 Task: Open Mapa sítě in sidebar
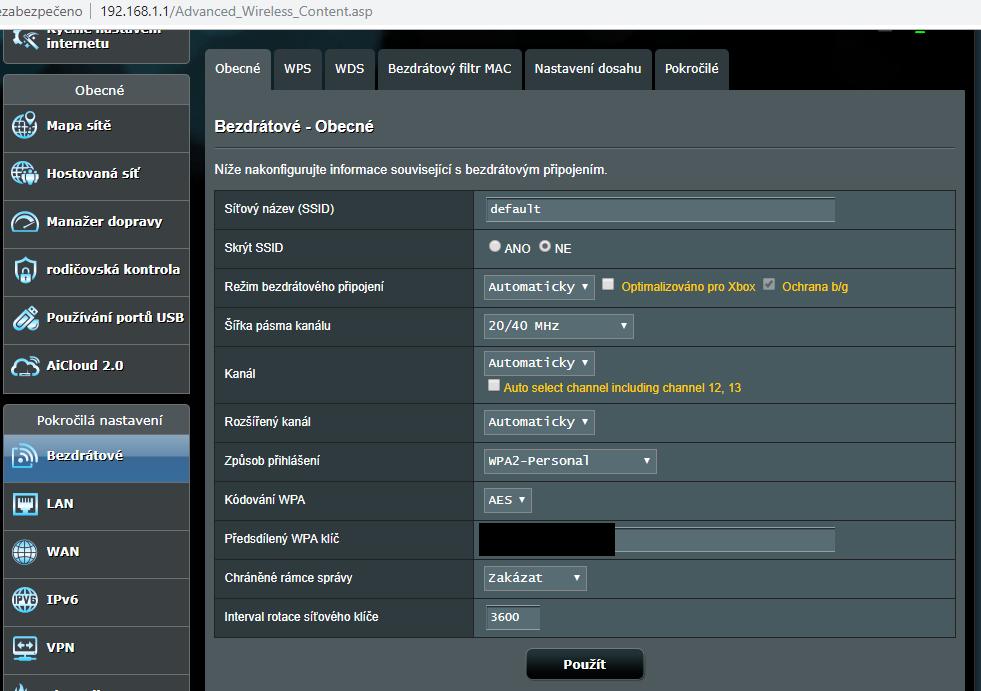point(96,126)
